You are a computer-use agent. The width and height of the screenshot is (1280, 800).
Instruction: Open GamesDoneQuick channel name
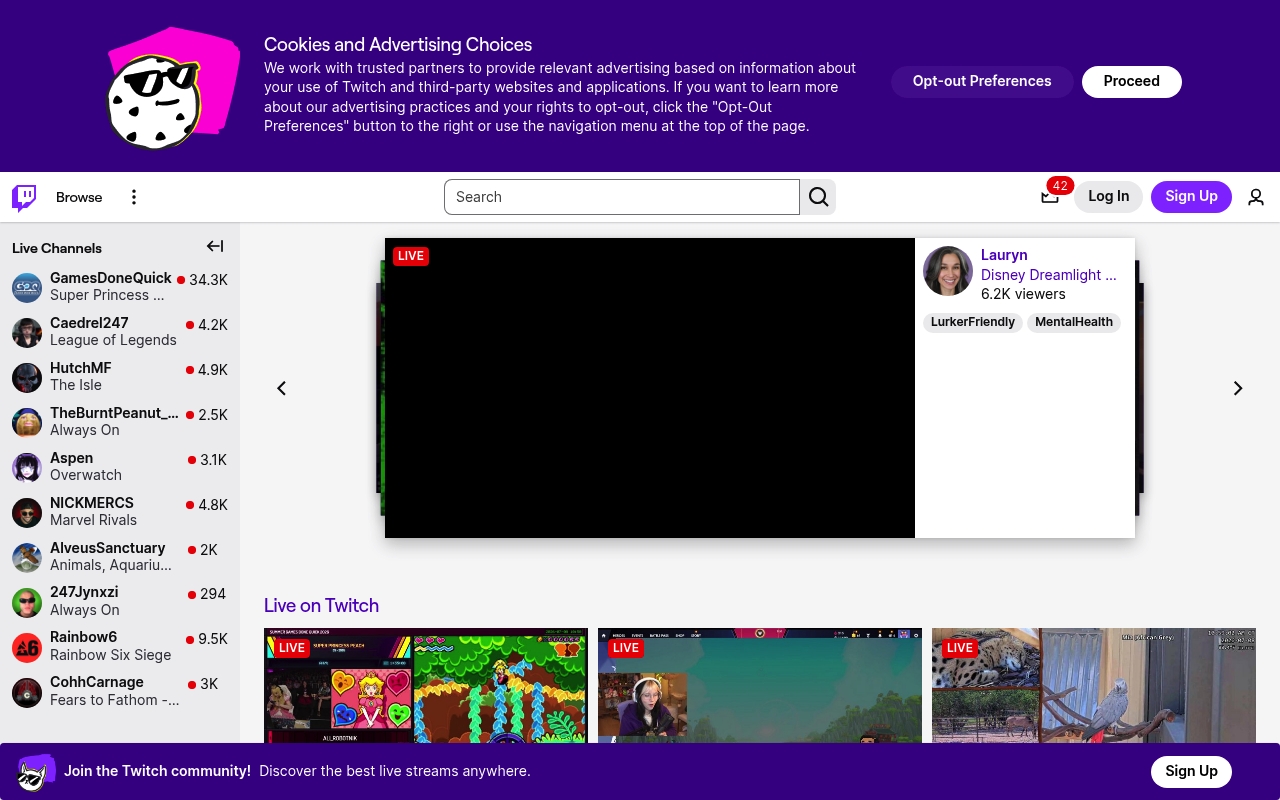(111, 278)
